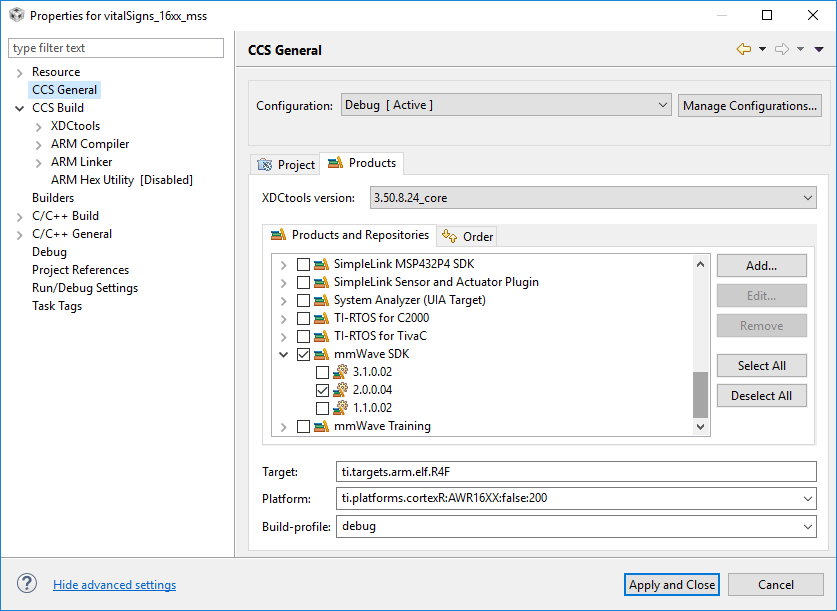837x611 pixels.
Task: Select Products and Repositories tab
Action: [350, 235]
